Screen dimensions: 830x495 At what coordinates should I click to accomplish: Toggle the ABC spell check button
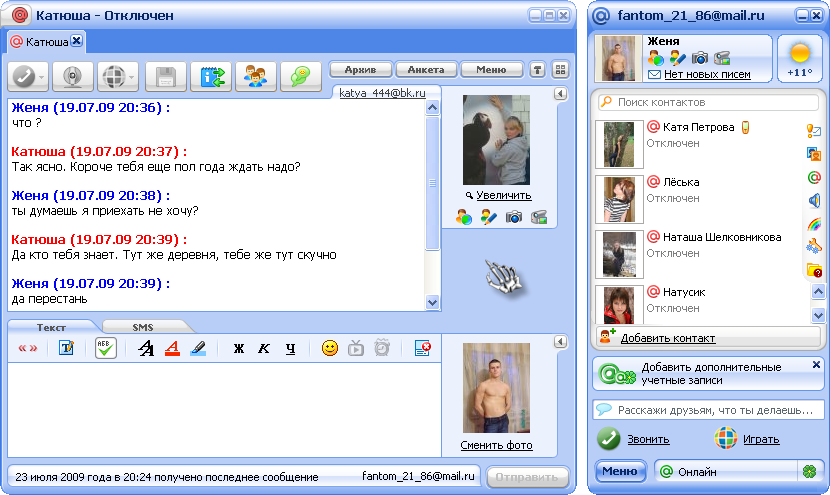click(106, 348)
